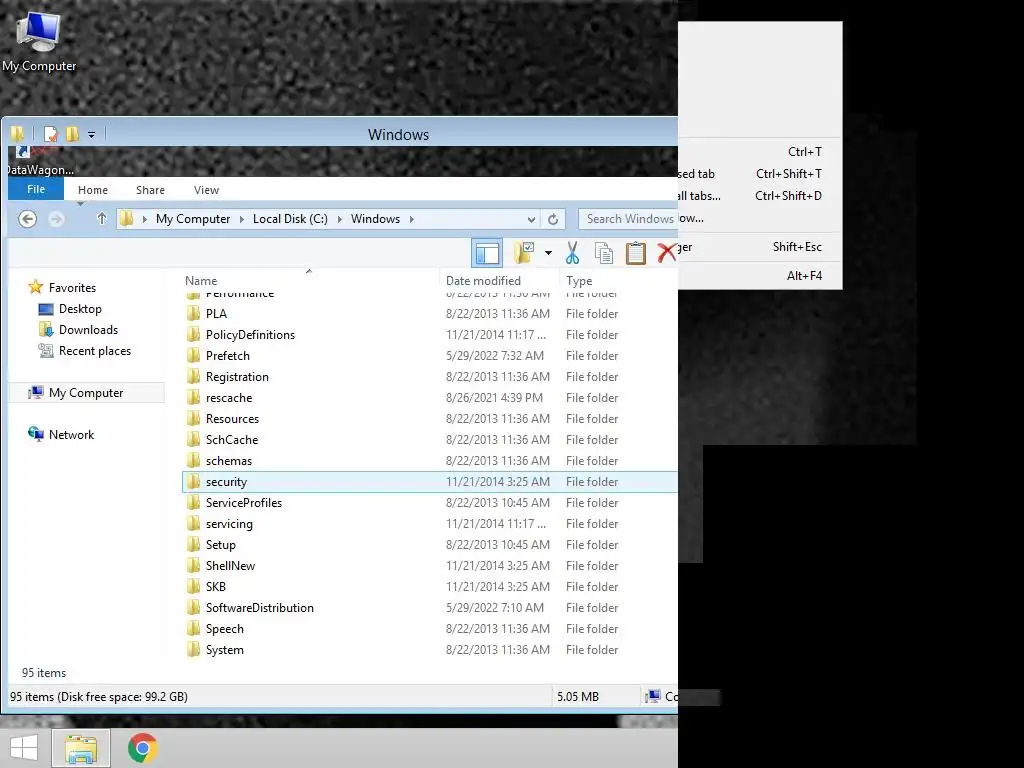Select the SoftwareDistribution folder

coord(259,608)
